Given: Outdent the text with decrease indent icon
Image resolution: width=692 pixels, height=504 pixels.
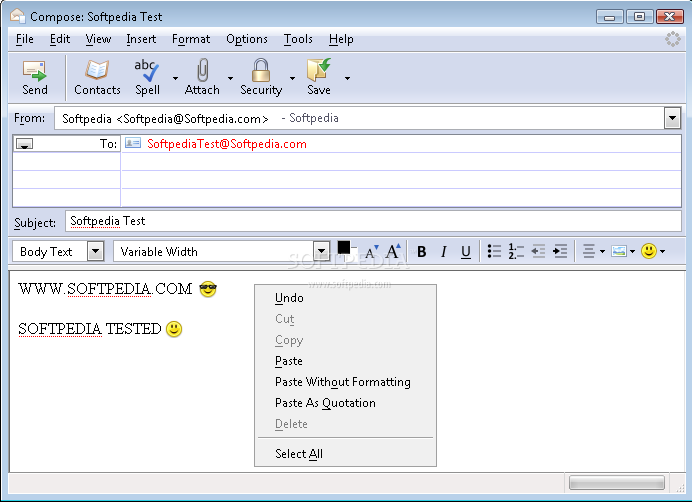Looking at the screenshot, I should tap(538, 251).
